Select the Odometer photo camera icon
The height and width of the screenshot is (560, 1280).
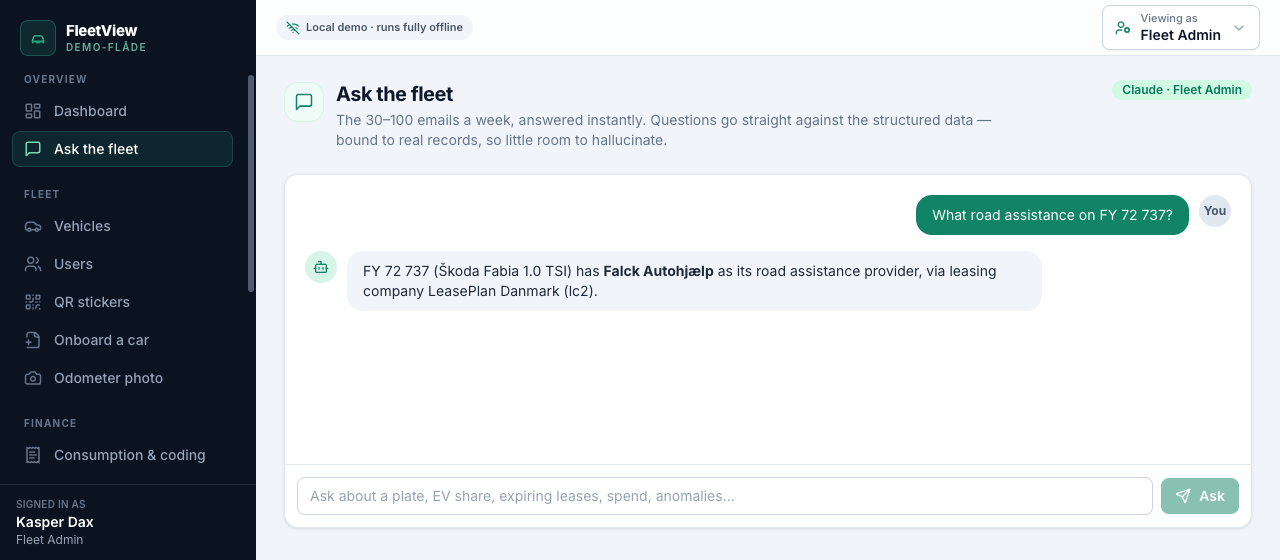click(x=33, y=378)
